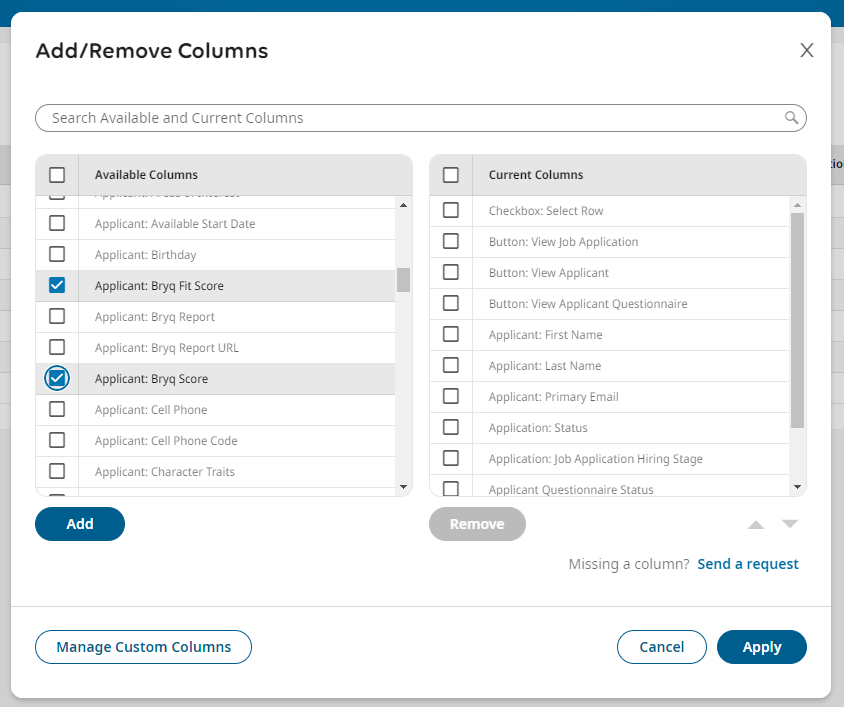The width and height of the screenshot is (844, 707).
Task: Move selected column up with arrow
Action: click(756, 525)
